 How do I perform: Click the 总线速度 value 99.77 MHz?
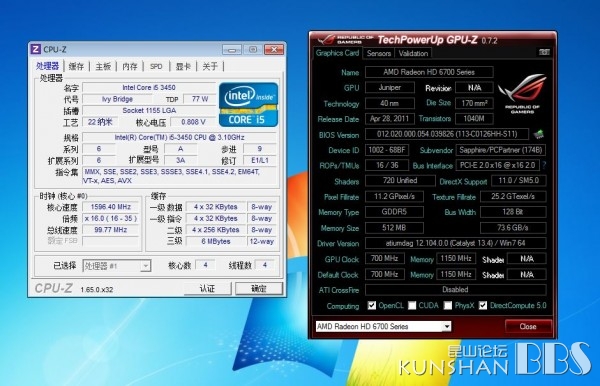pos(111,230)
